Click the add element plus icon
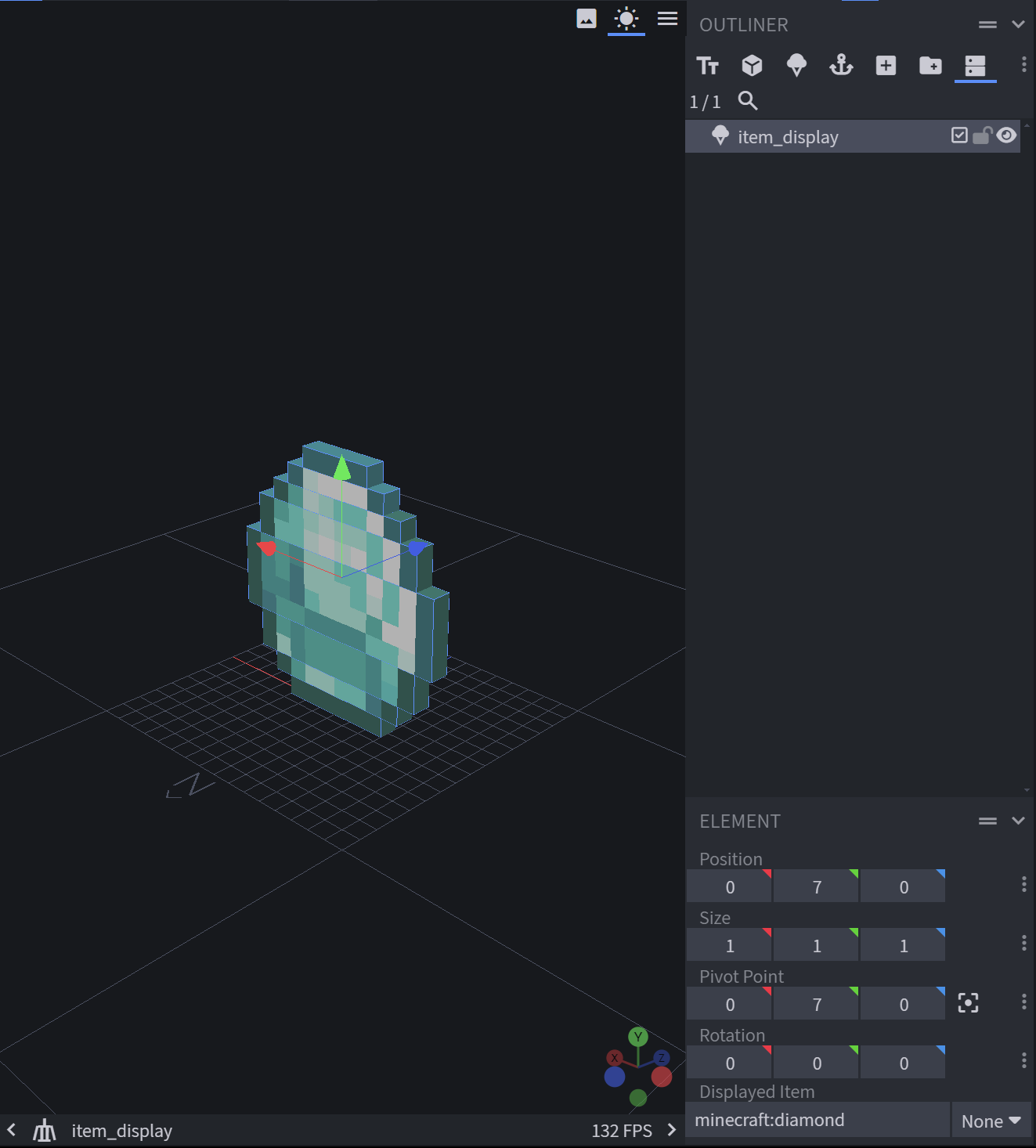This screenshot has width=1036, height=1148. coord(886,66)
